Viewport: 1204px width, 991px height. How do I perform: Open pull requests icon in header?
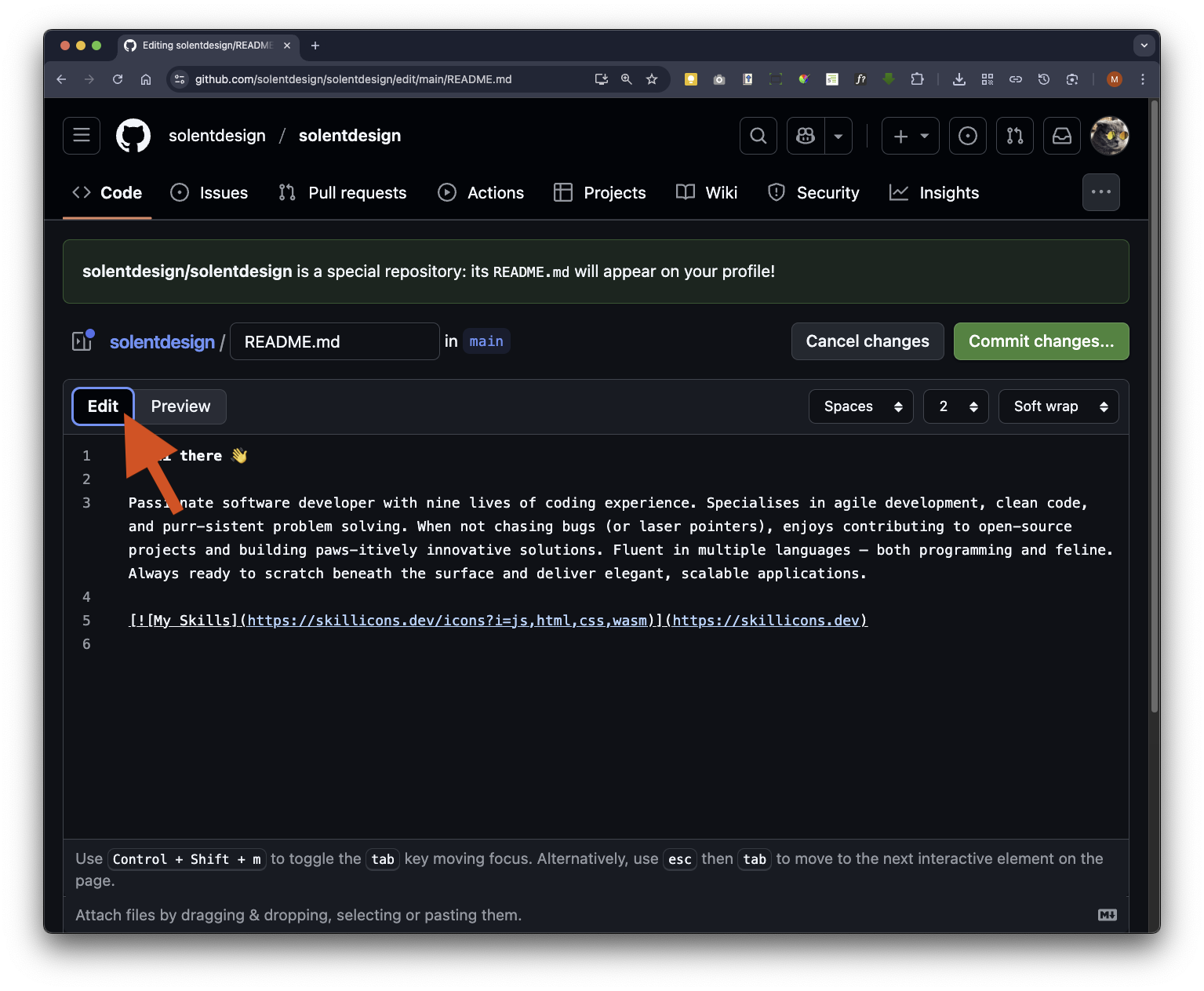1015,136
